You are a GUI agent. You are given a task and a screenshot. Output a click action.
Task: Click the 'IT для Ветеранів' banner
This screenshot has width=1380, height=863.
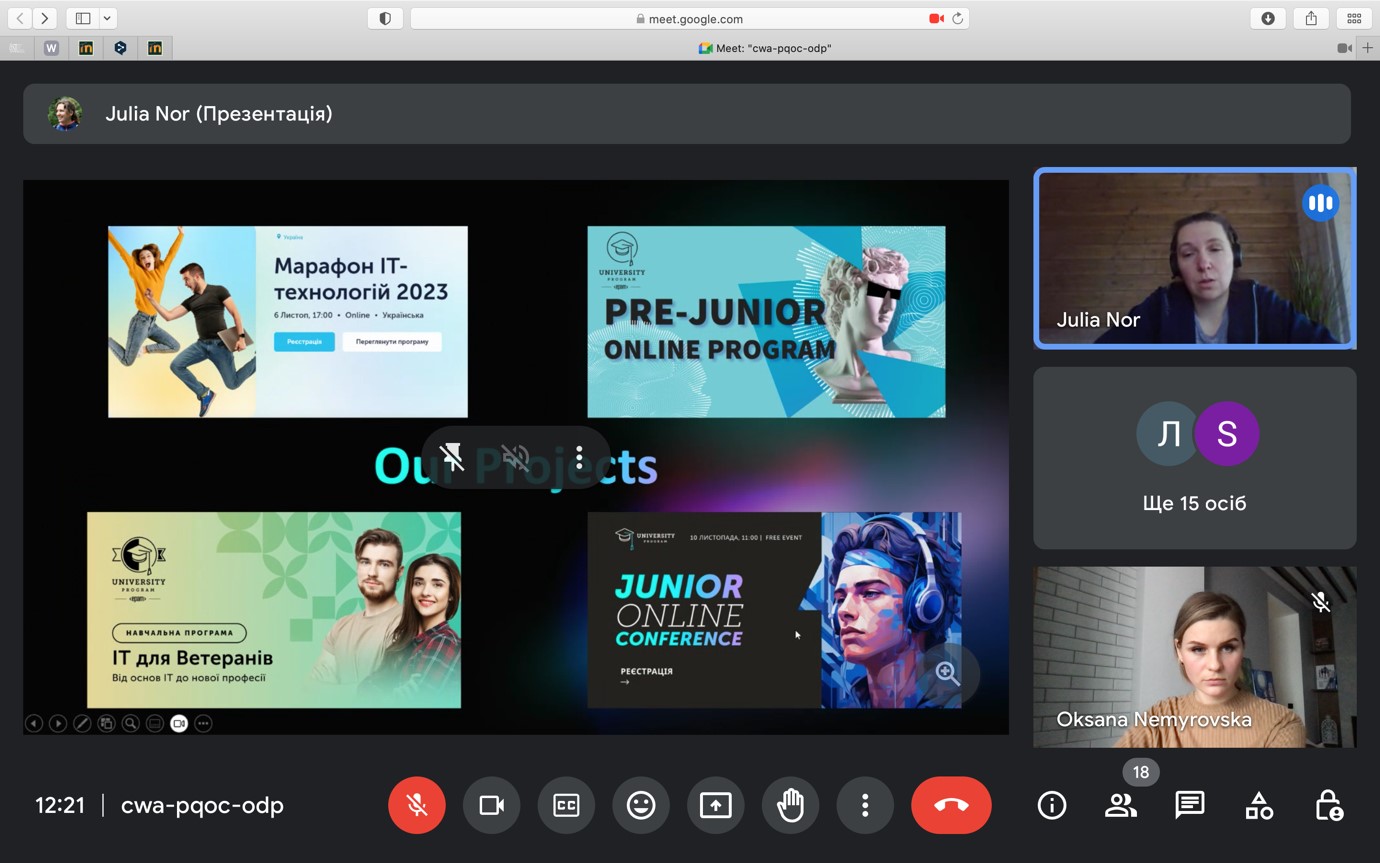[274, 610]
